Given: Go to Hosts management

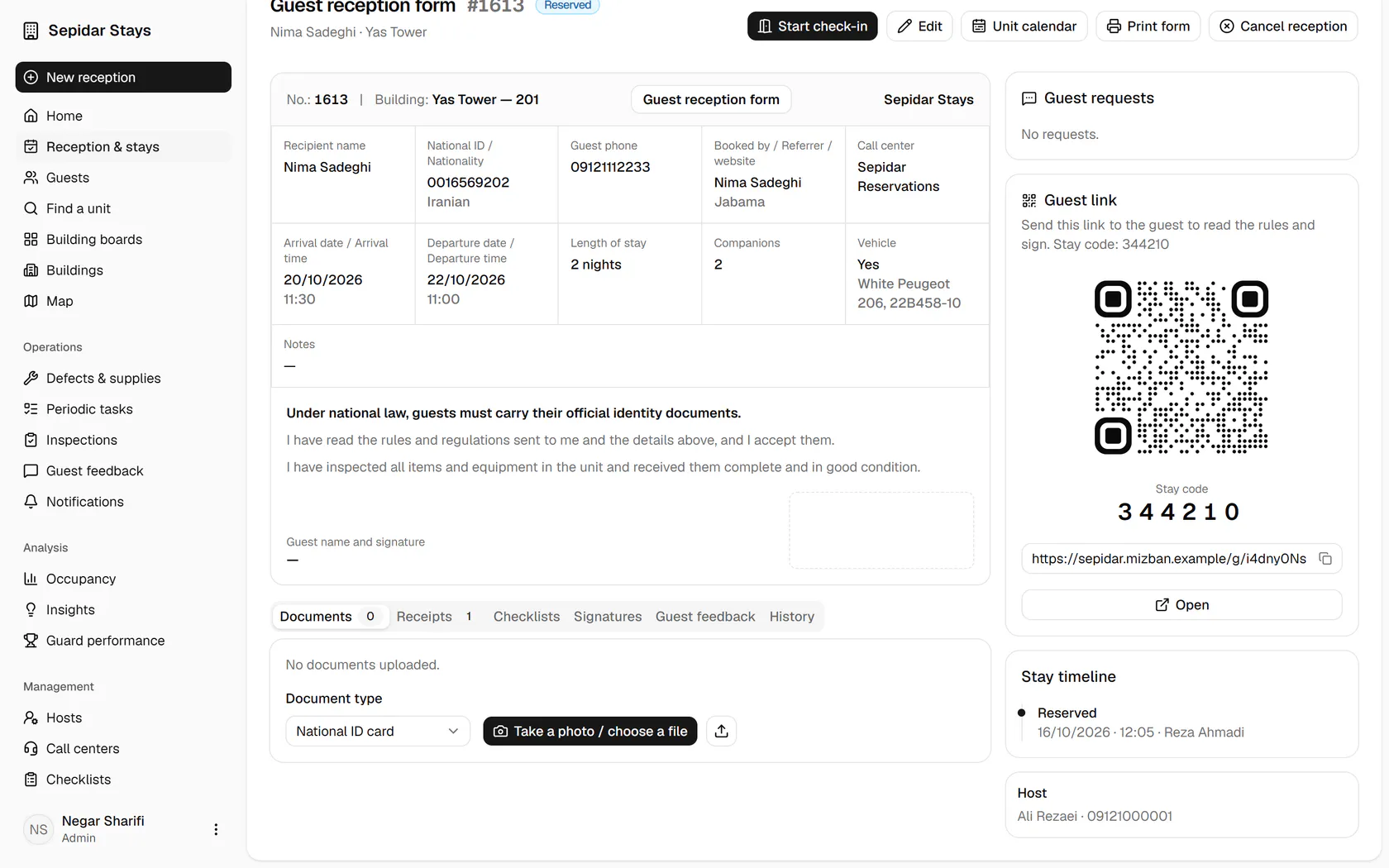Looking at the screenshot, I should pyautogui.click(x=123, y=718).
